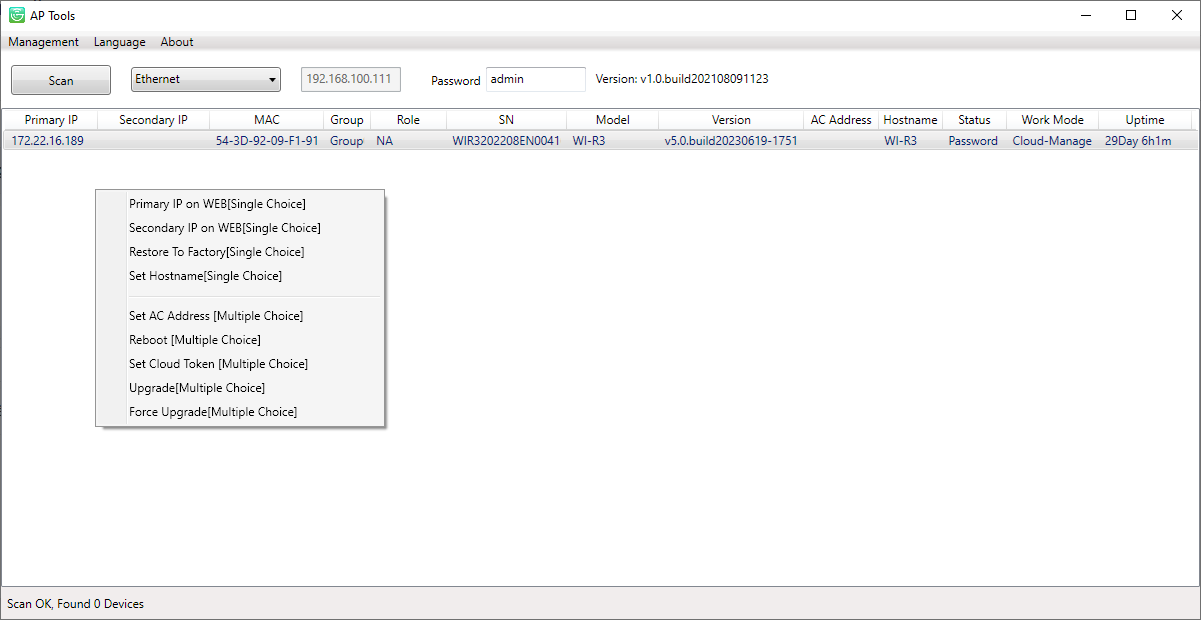Select the WI-R3 device row by MAC address
The image size is (1201, 620).
tap(267, 141)
